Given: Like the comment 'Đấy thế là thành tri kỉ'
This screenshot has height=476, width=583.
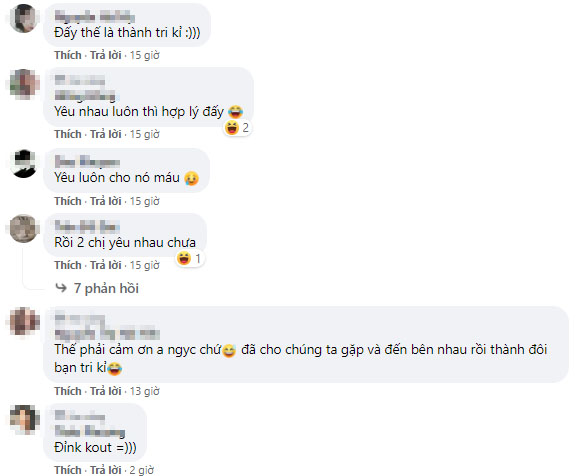Looking at the screenshot, I should tap(68, 55).
